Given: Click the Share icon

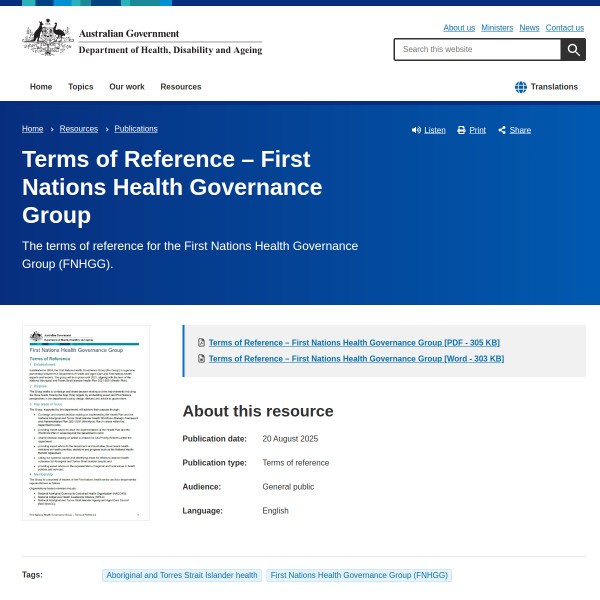Looking at the screenshot, I should pyautogui.click(x=502, y=130).
